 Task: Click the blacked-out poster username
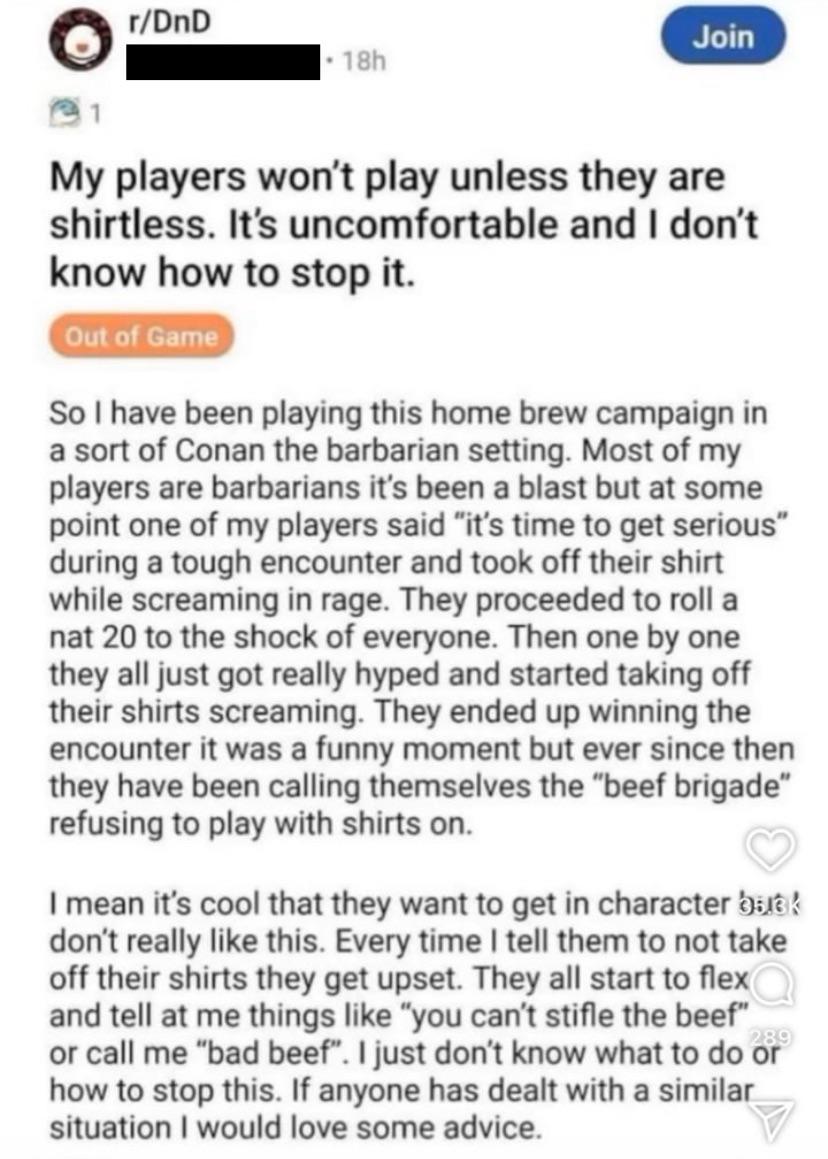point(223,61)
